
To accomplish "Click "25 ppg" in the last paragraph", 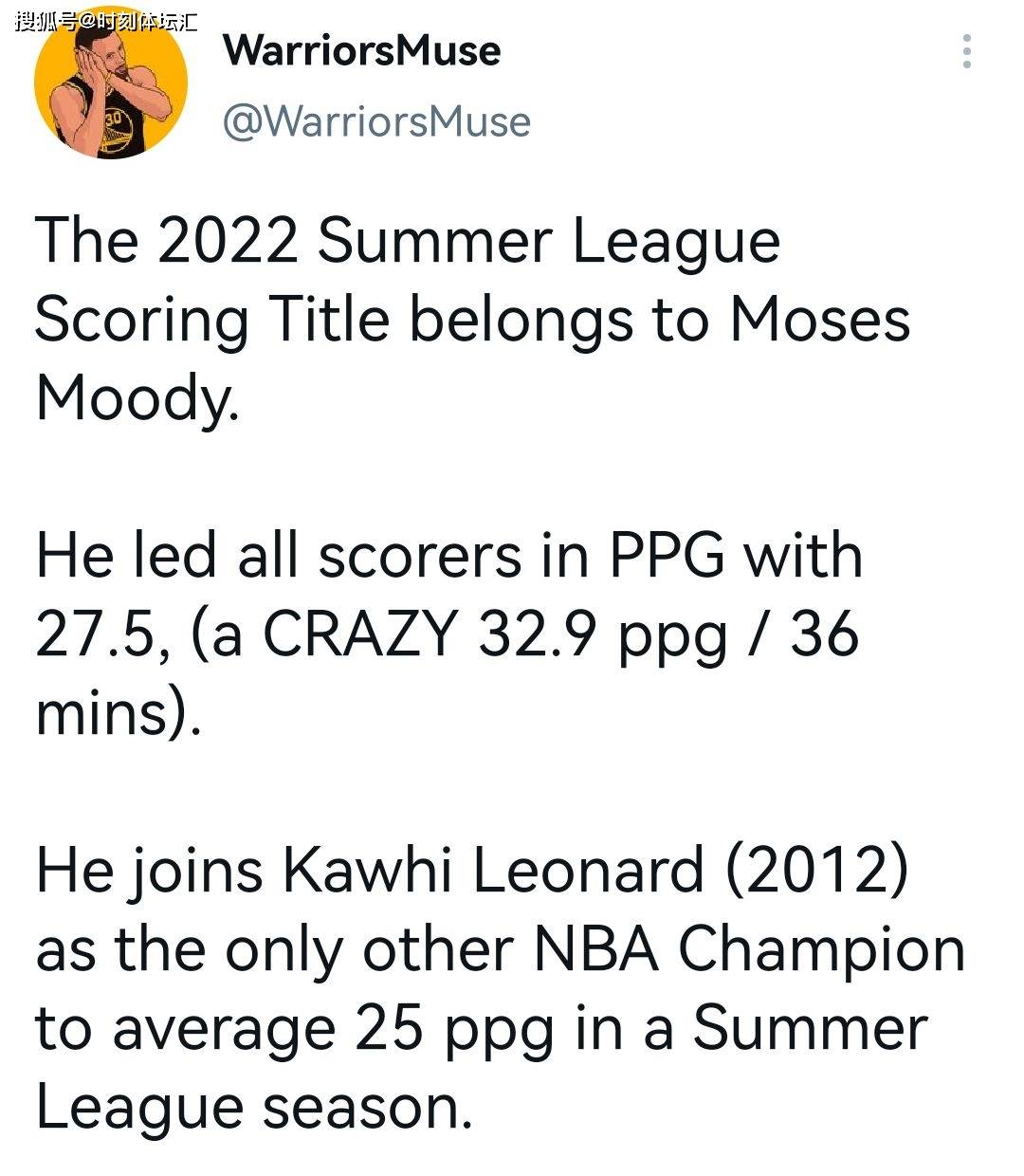I will [454, 1029].
